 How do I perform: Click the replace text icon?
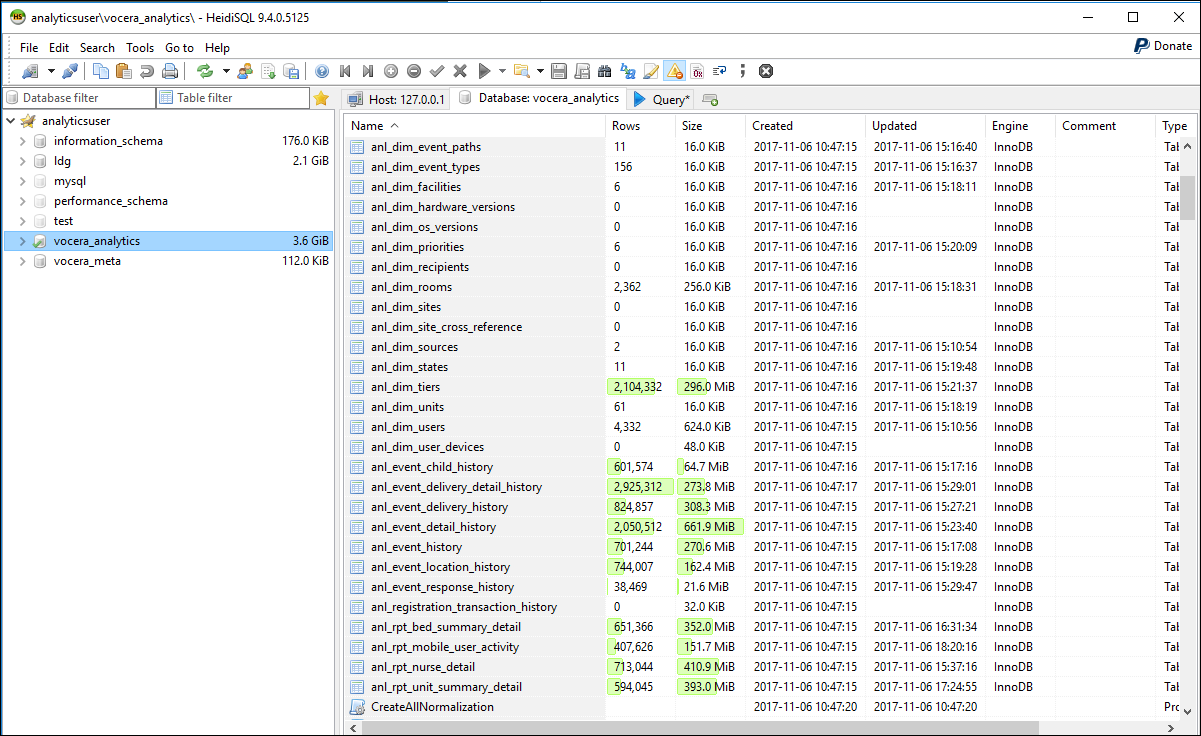628,71
